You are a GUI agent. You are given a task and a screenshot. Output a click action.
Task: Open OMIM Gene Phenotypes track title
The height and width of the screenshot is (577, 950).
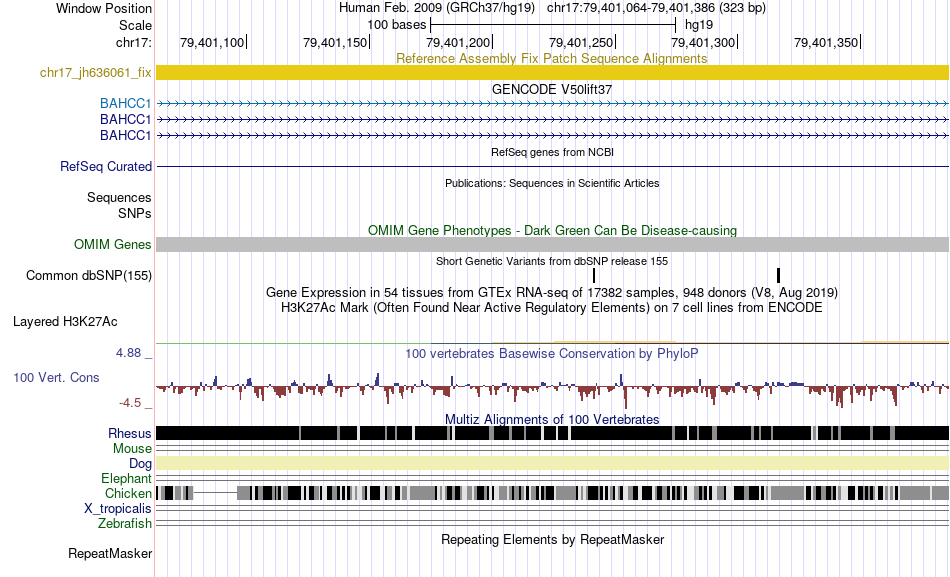pos(552,230)
